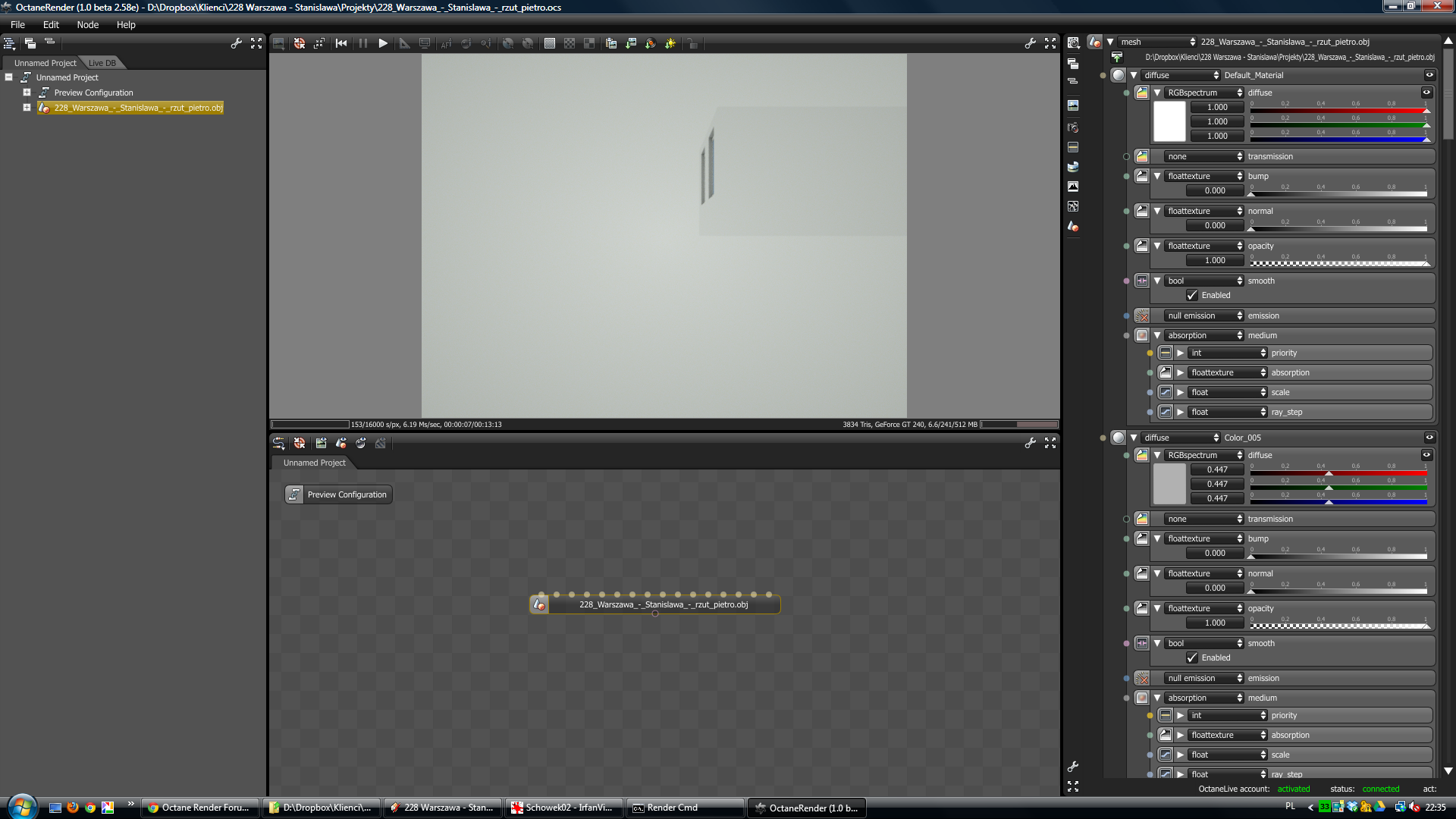Screen dimensions: 1456x819
Task: Open the Default_Material diffuse type dropdown
Action: click(x=1181, y=75)
